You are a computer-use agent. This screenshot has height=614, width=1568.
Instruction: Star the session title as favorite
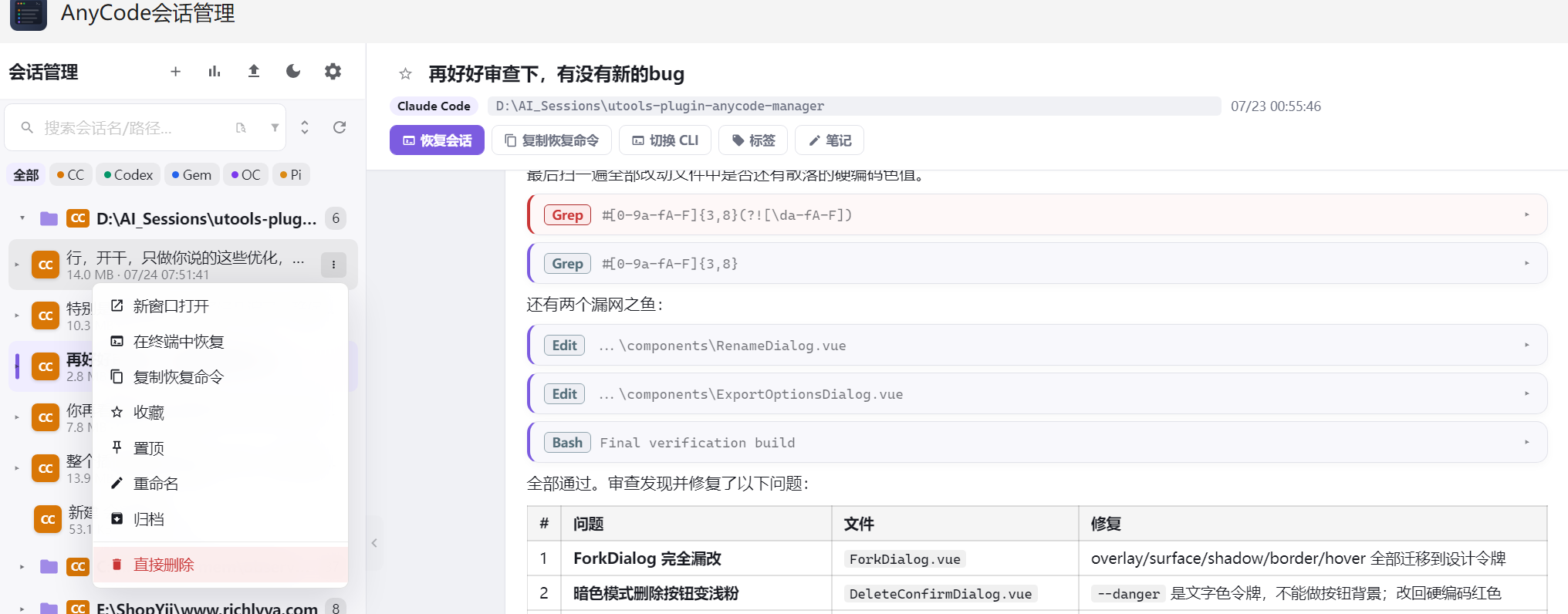(405, 74)
